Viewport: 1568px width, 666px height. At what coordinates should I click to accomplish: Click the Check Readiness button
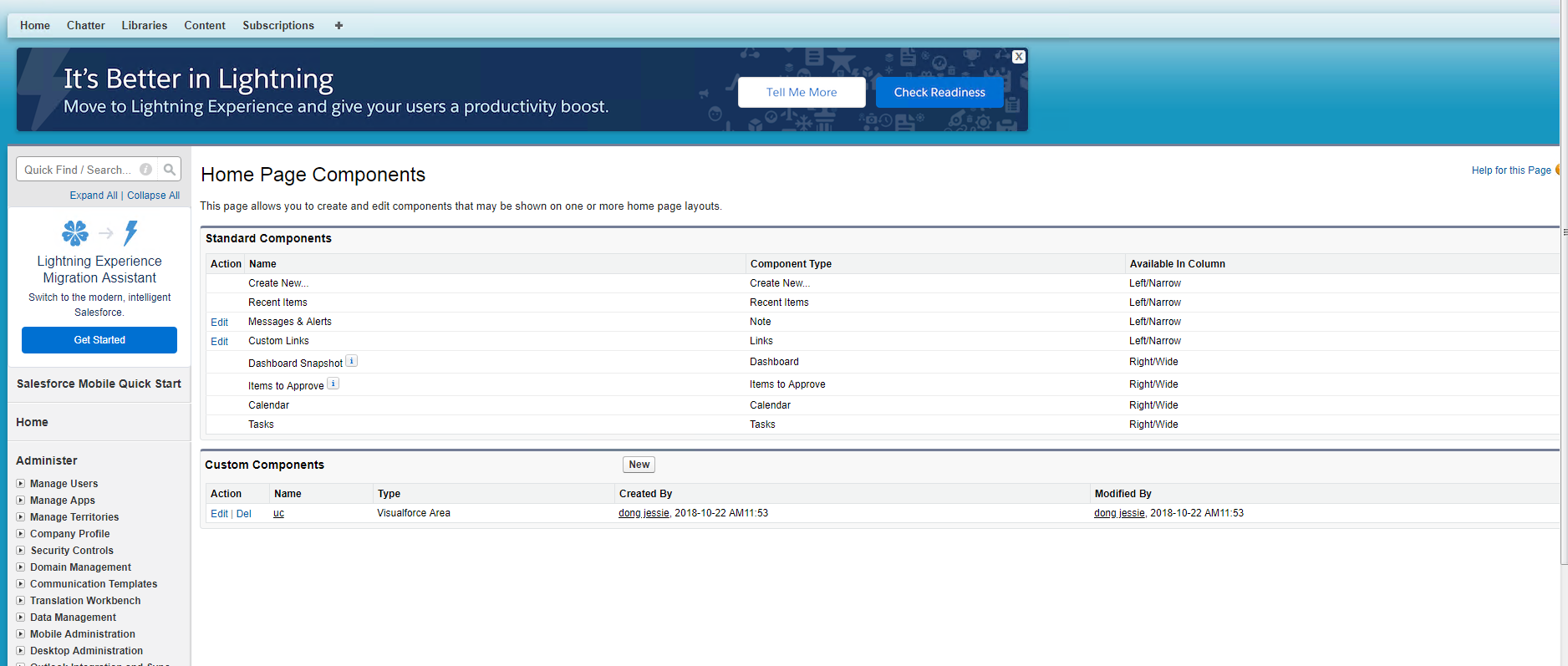[939, 92]
